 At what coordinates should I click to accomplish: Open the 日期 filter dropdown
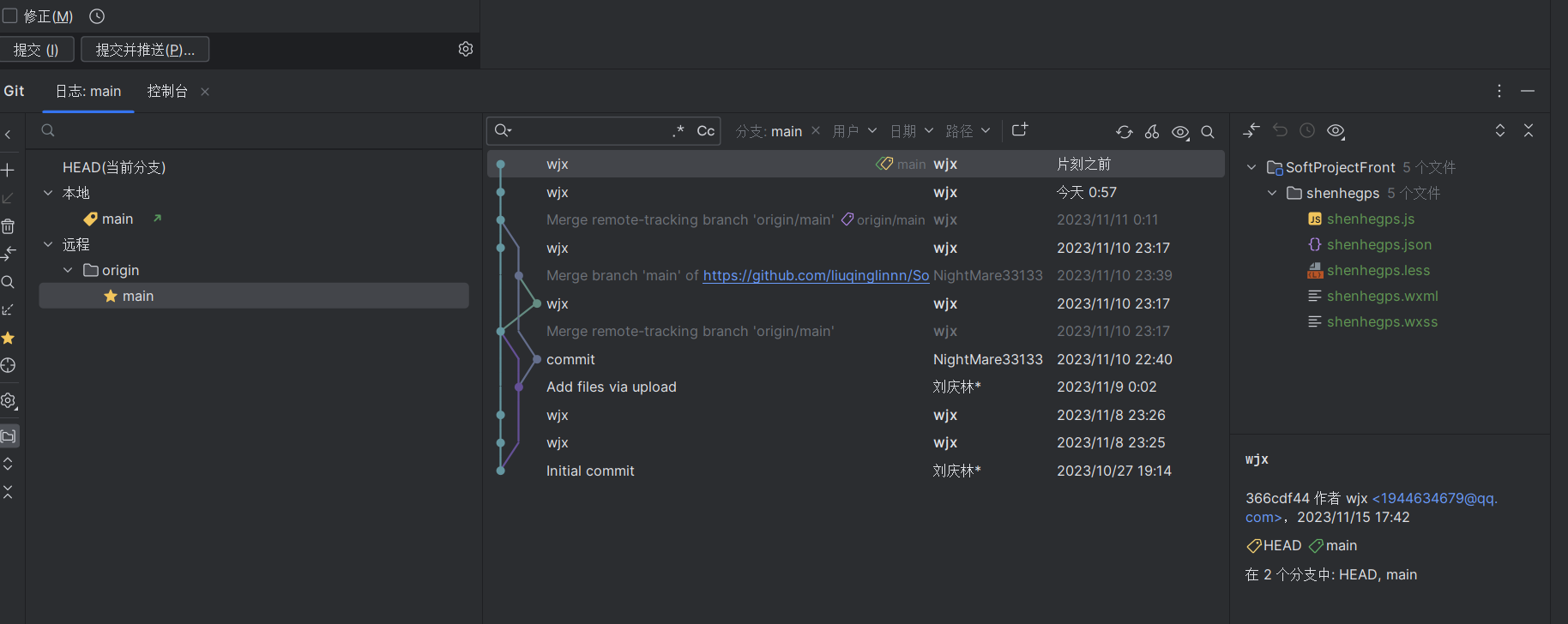point(911,131)
